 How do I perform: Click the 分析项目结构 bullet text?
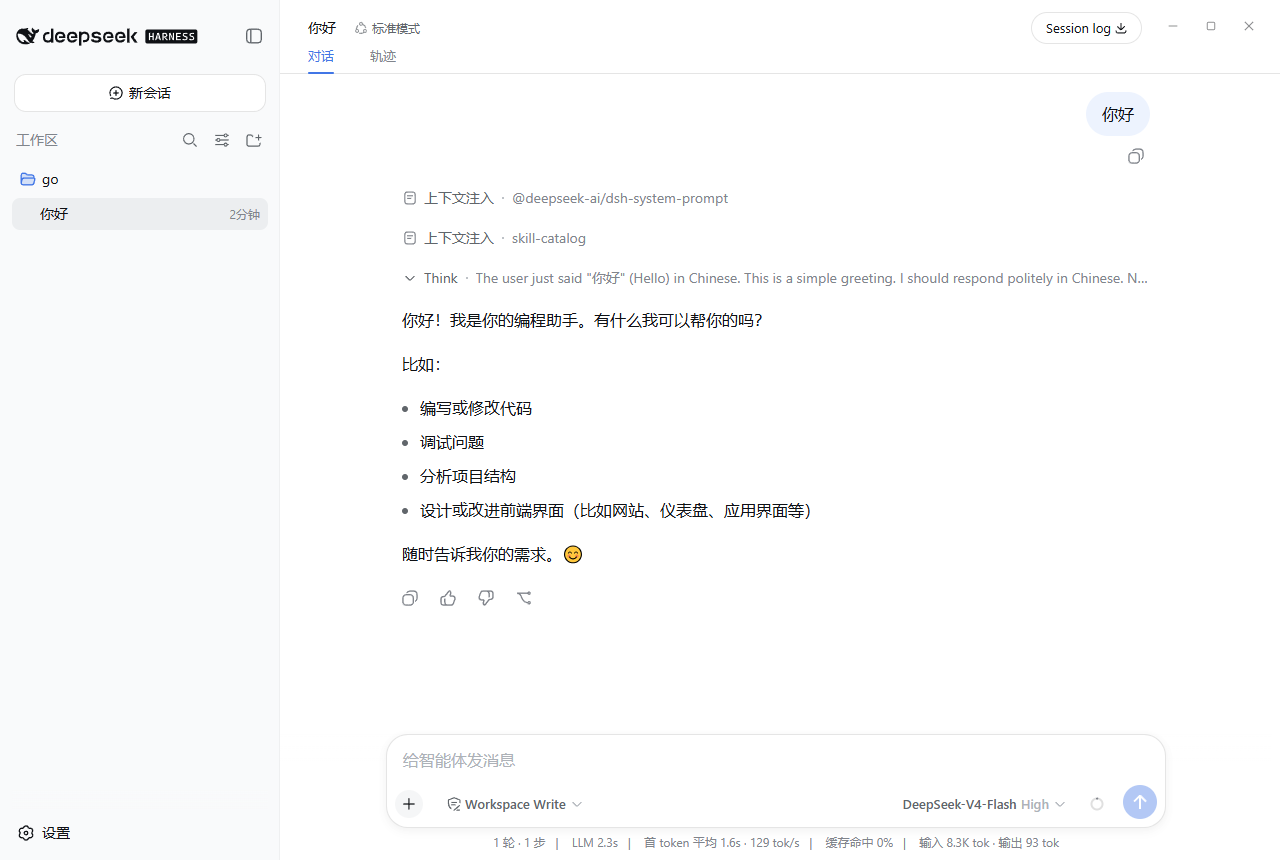click(468, 476)
